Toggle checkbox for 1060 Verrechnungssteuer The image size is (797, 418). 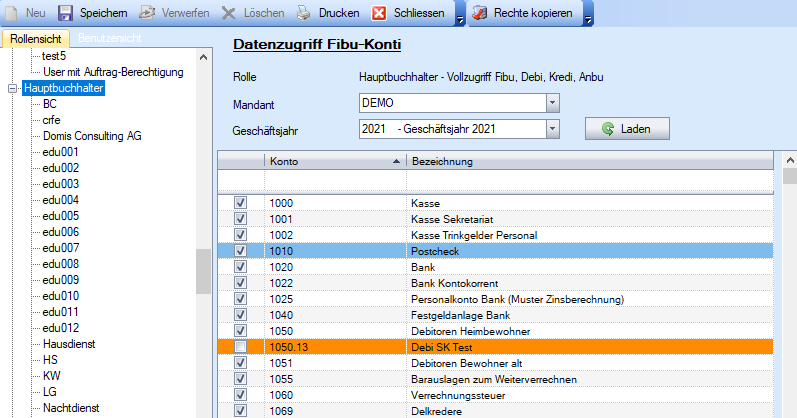coord(240,395)
